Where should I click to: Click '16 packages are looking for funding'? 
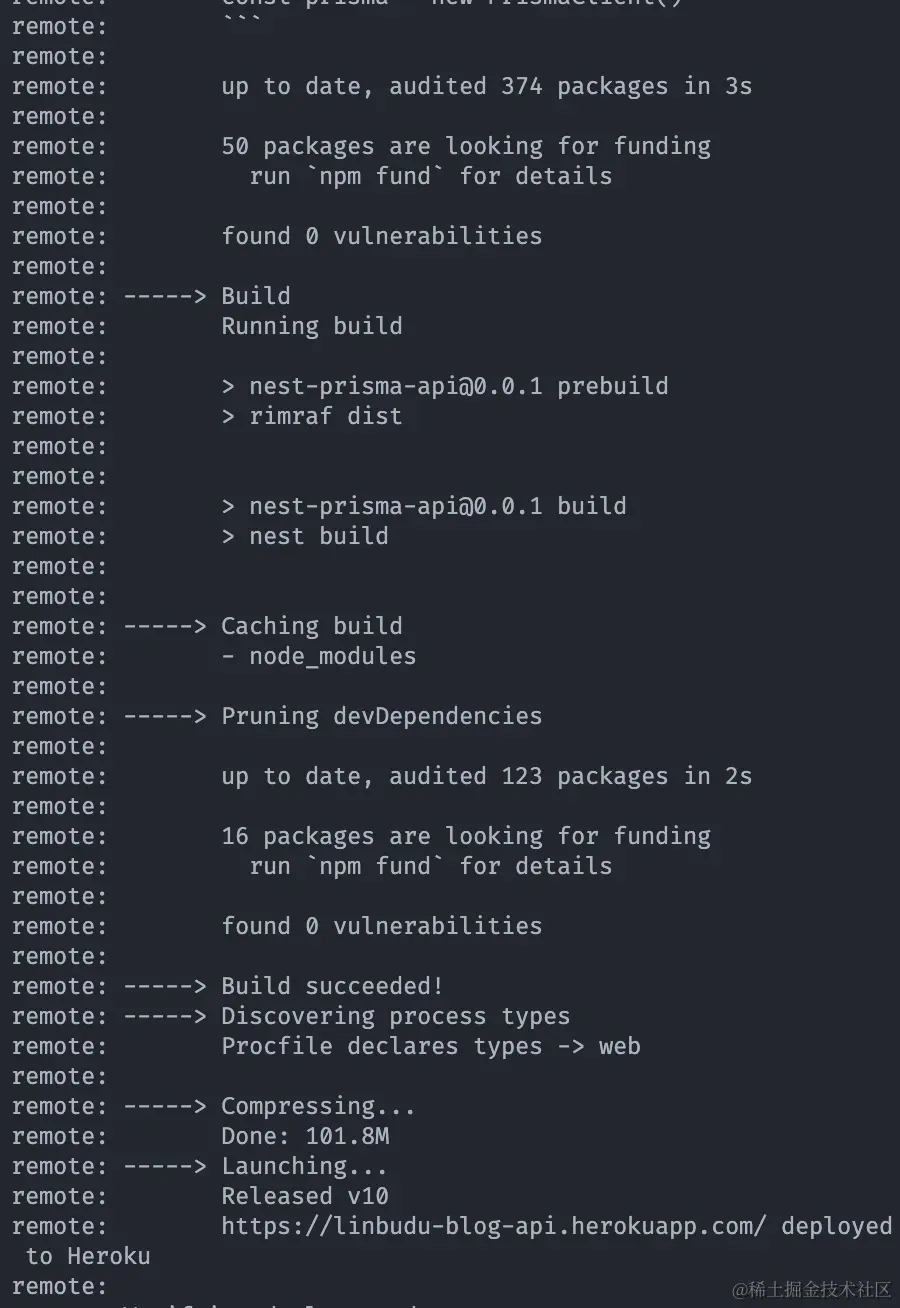[466, 836]
